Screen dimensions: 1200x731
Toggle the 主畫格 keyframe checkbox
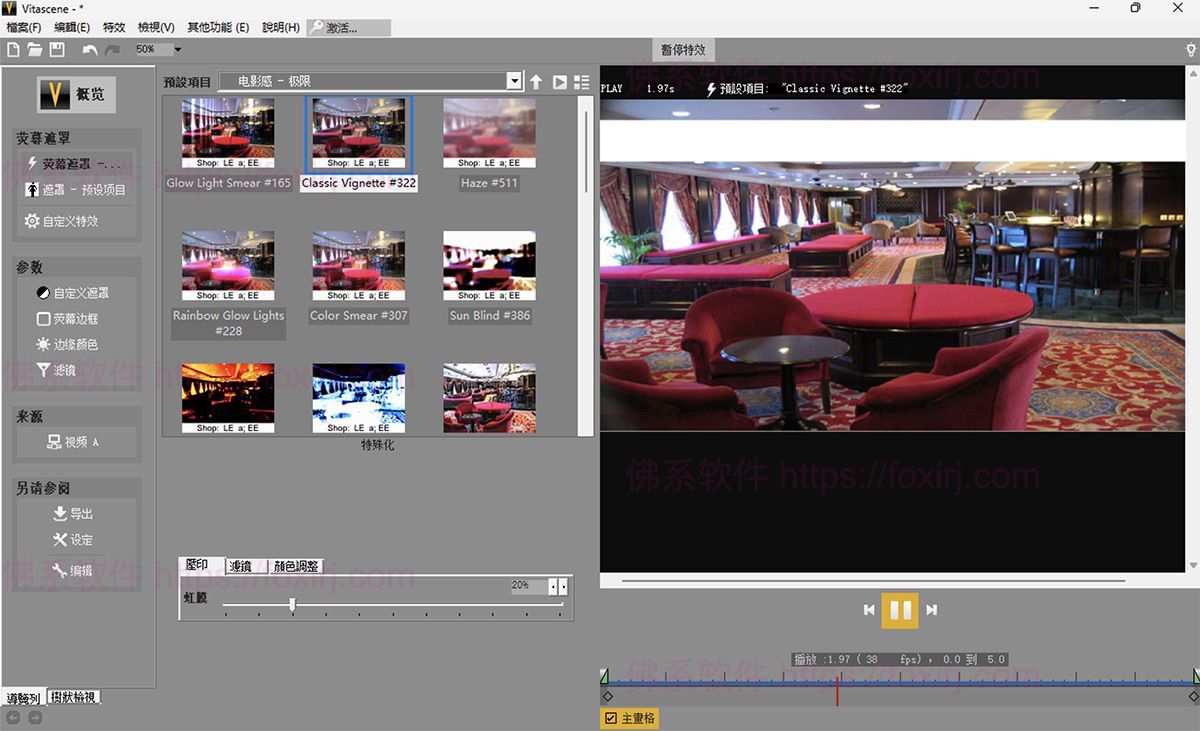611,719
